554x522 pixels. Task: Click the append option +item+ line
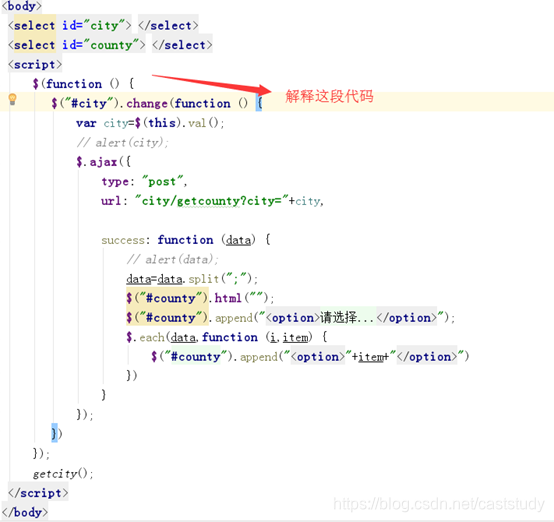pos(310,357)
